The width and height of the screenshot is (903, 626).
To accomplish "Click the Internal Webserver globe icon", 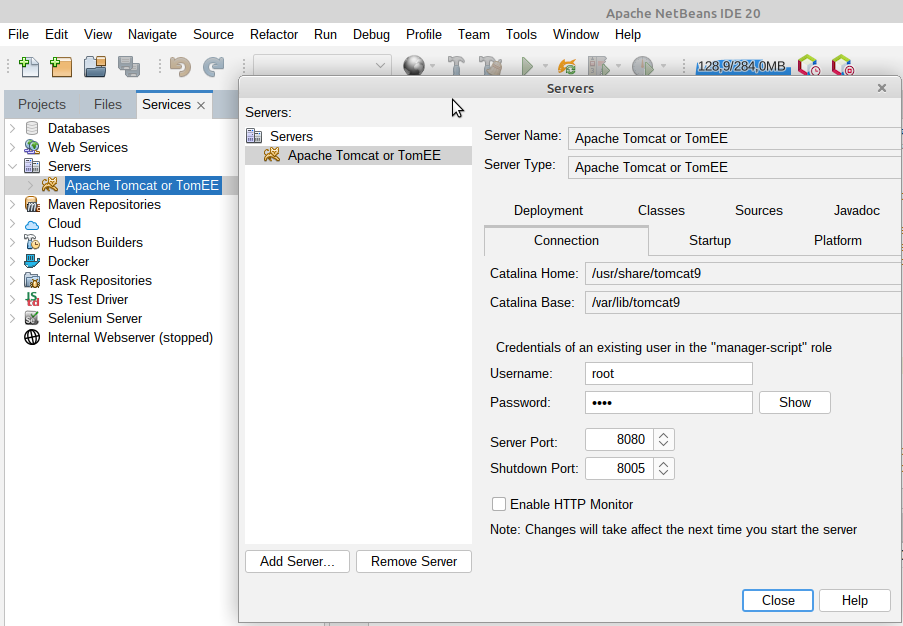I will pos(32,337).
